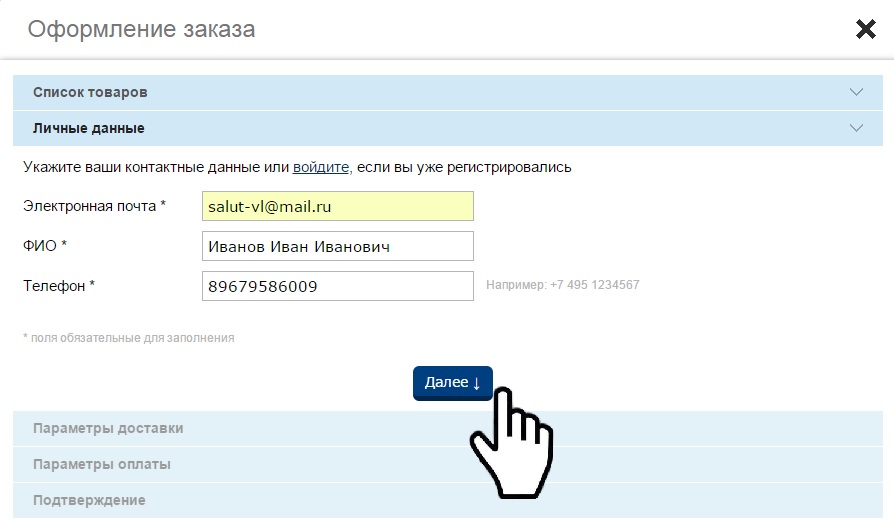The image size is (894, 530).
Task: Select the Оформление заказа dialog title
Action: (x=141, y=29)
